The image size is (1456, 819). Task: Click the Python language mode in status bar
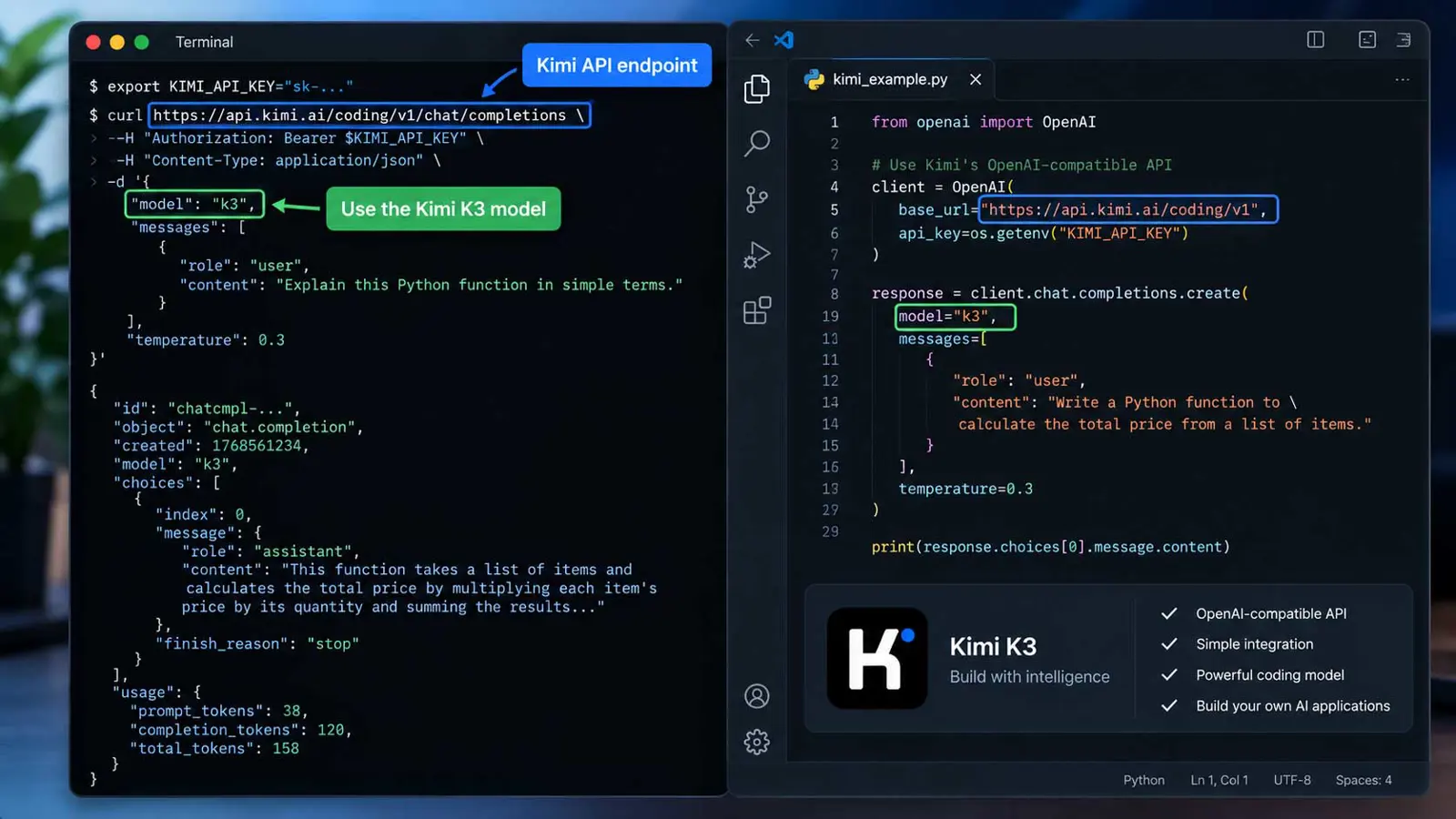point(1143,780)
